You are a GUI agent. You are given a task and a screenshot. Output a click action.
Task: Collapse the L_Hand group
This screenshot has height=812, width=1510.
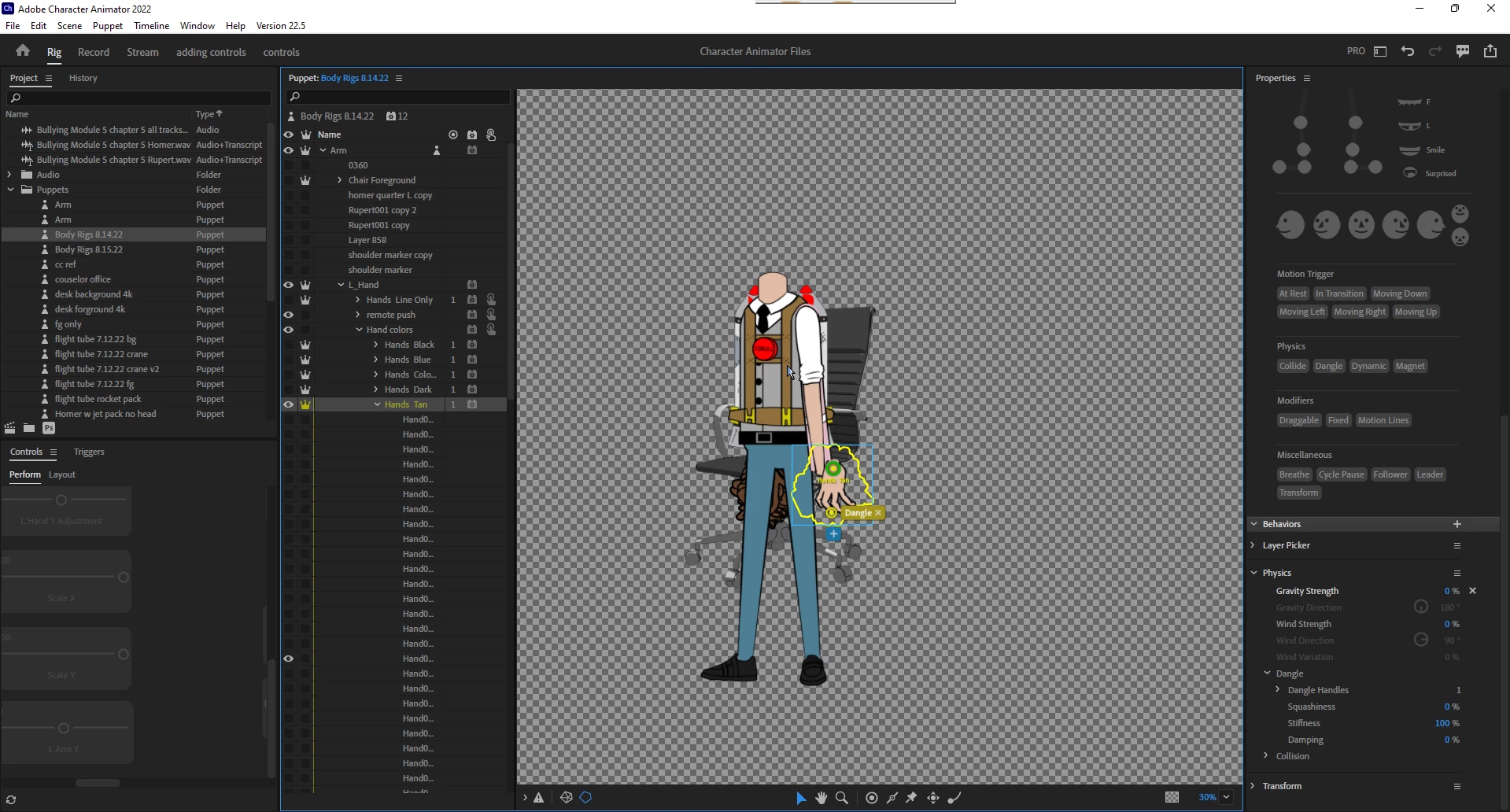(x=341, y=285)
